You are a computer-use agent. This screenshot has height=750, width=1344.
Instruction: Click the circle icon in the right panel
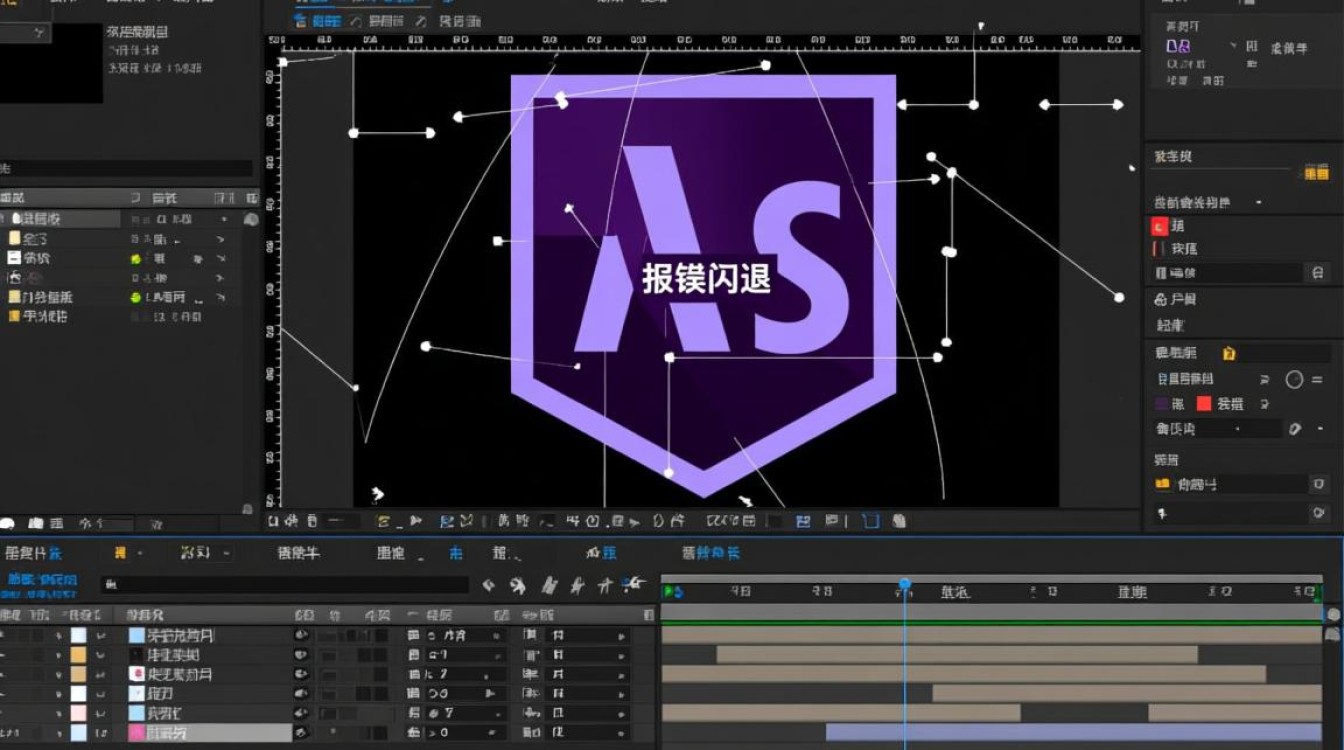pos(1295,380)
